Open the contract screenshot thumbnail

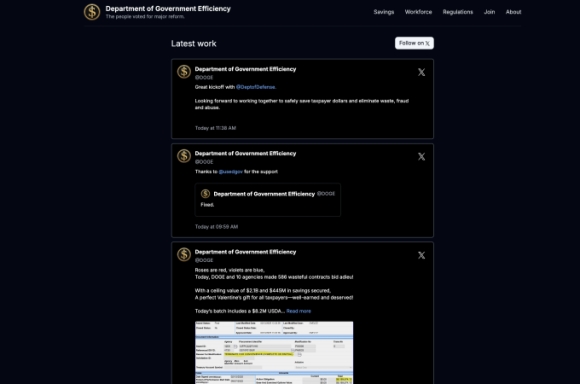click(x=274, y=353)
